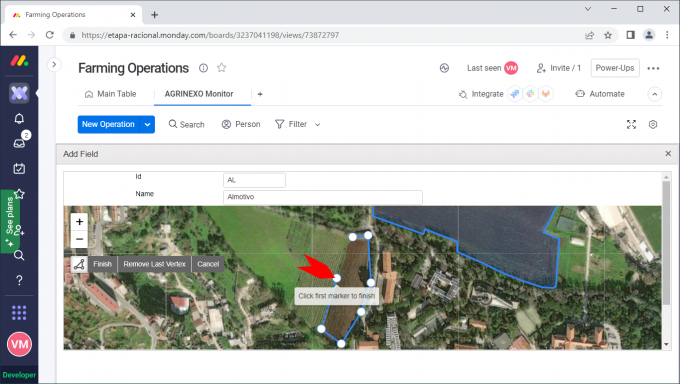Star the Farming Operations board
This screenshot has height=384, width=680.
pyautogui.click(x=222, y=68)
